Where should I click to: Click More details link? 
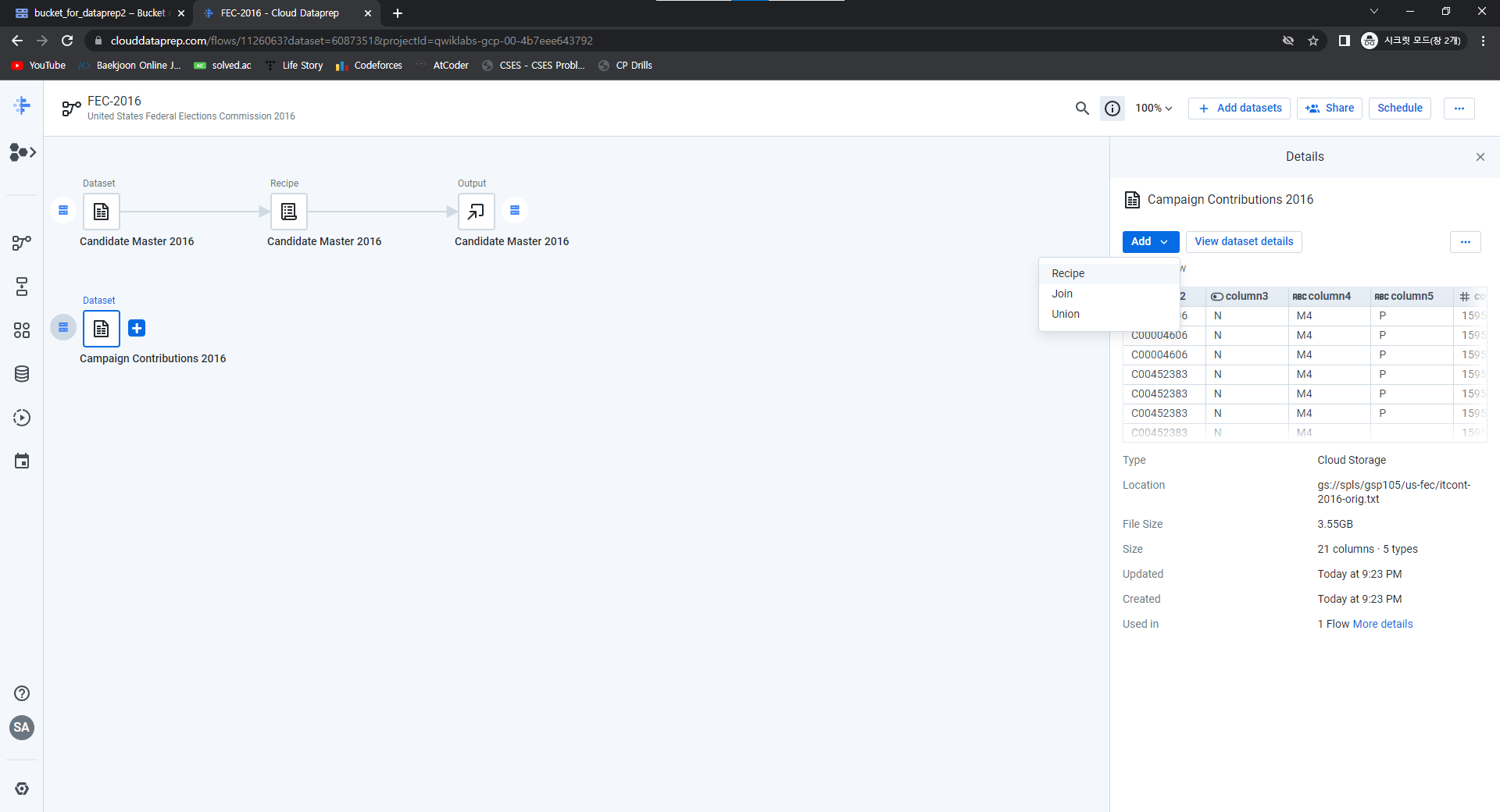pyautogui.click(x=1383, y=624)
